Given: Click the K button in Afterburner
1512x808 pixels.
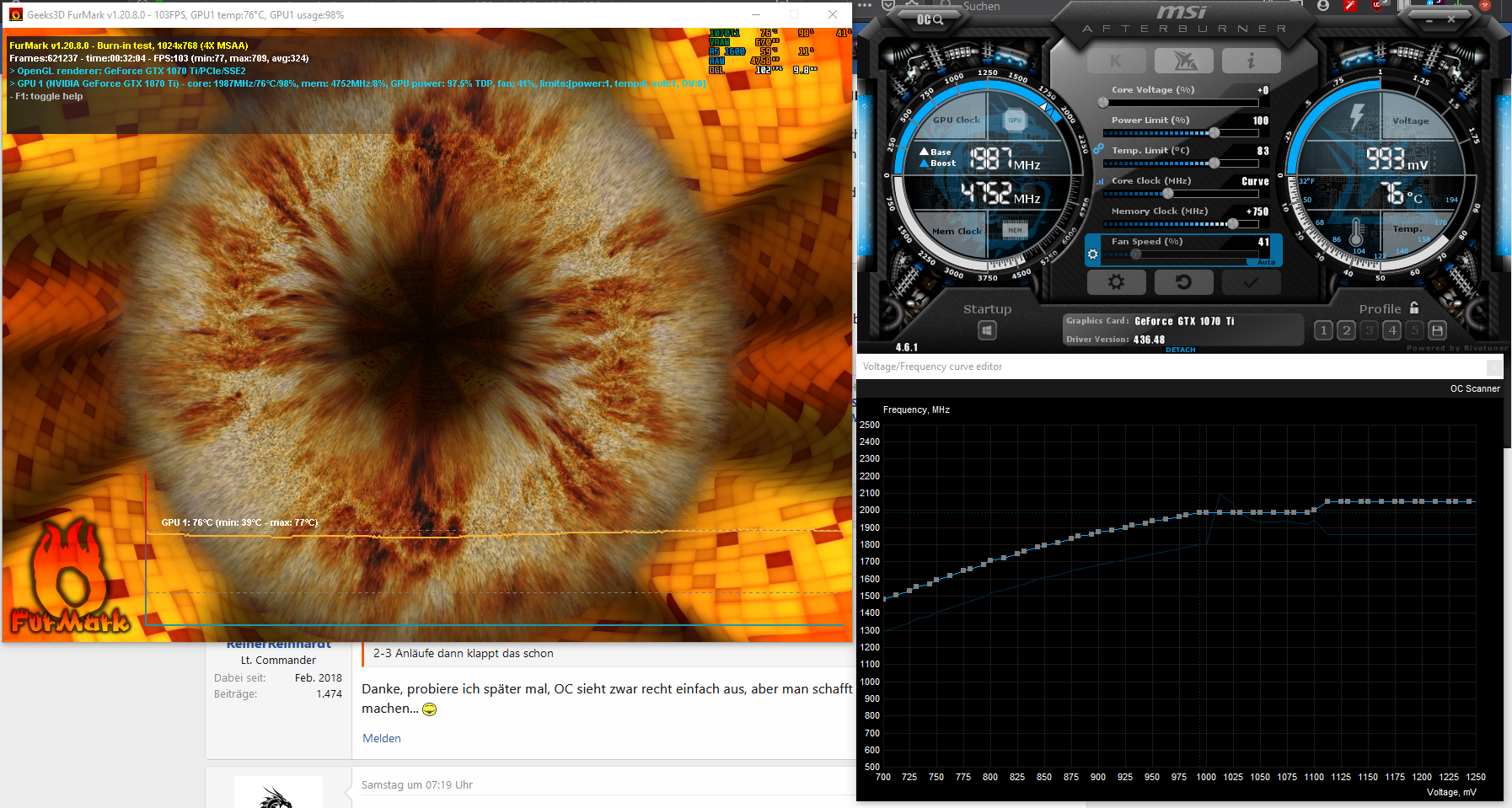Looking at the screenshot, I should click(1116, 61).
